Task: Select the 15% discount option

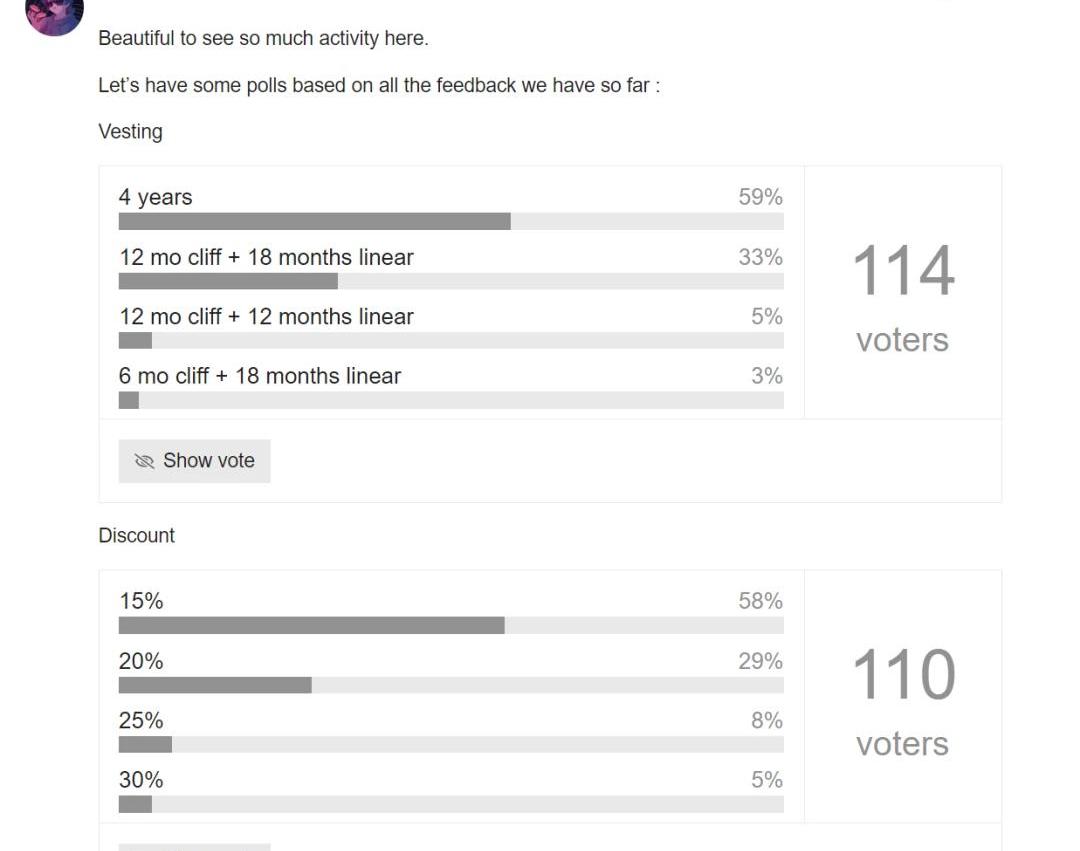Action: click(141, 601)
